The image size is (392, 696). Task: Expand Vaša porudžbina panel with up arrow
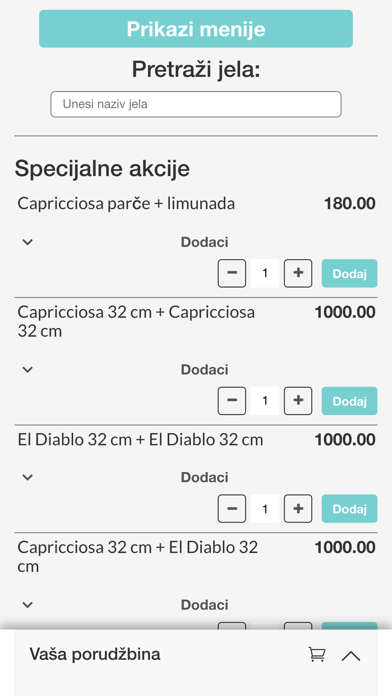click(x=351, y=656)
